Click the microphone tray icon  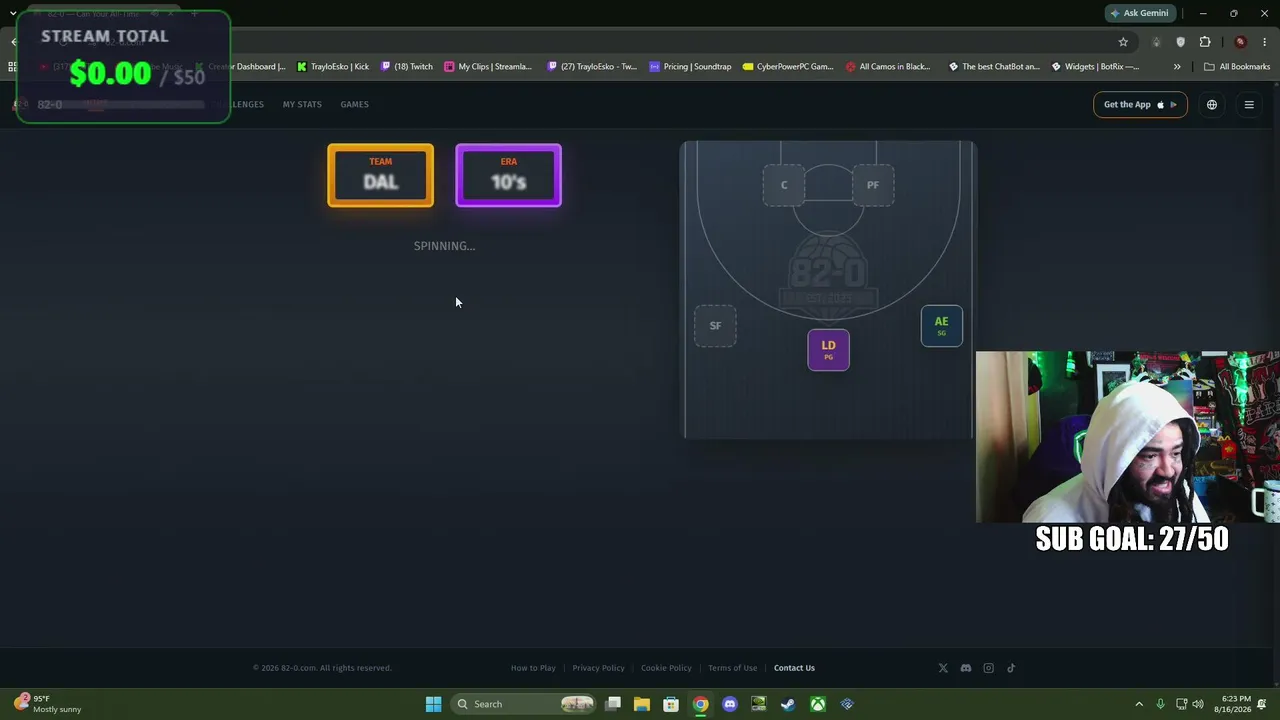point(1160,704)
